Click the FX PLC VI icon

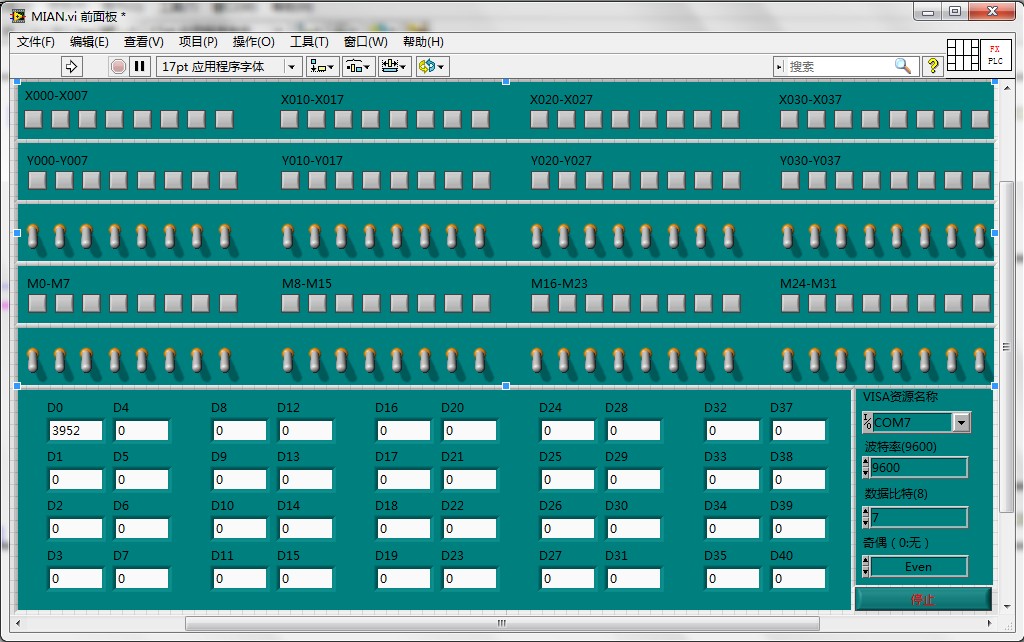point(994,55)
